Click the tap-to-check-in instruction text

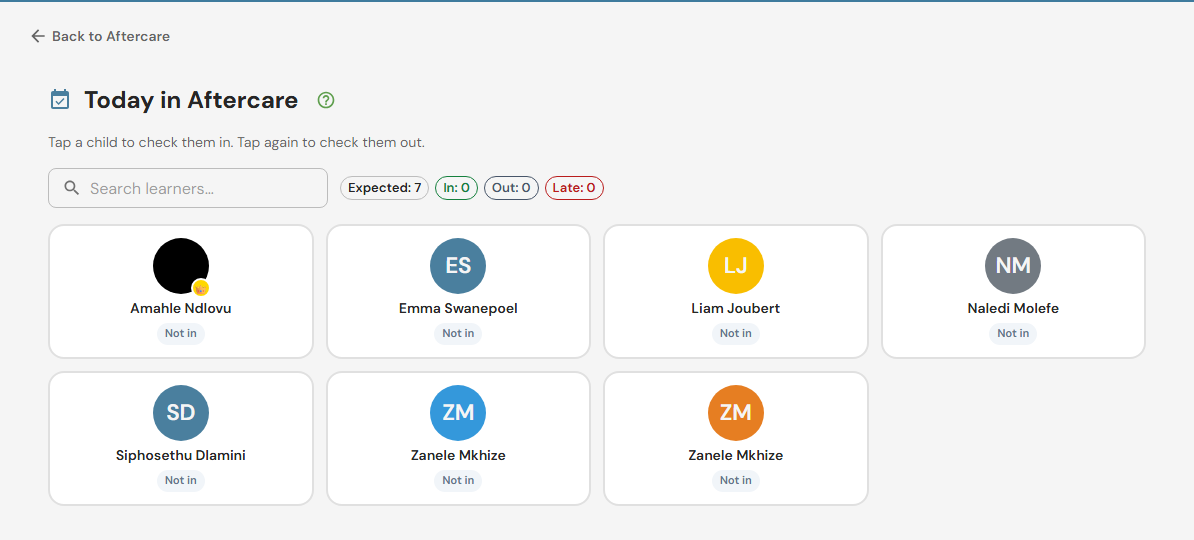pyautogui.click(x=236, y=143)
